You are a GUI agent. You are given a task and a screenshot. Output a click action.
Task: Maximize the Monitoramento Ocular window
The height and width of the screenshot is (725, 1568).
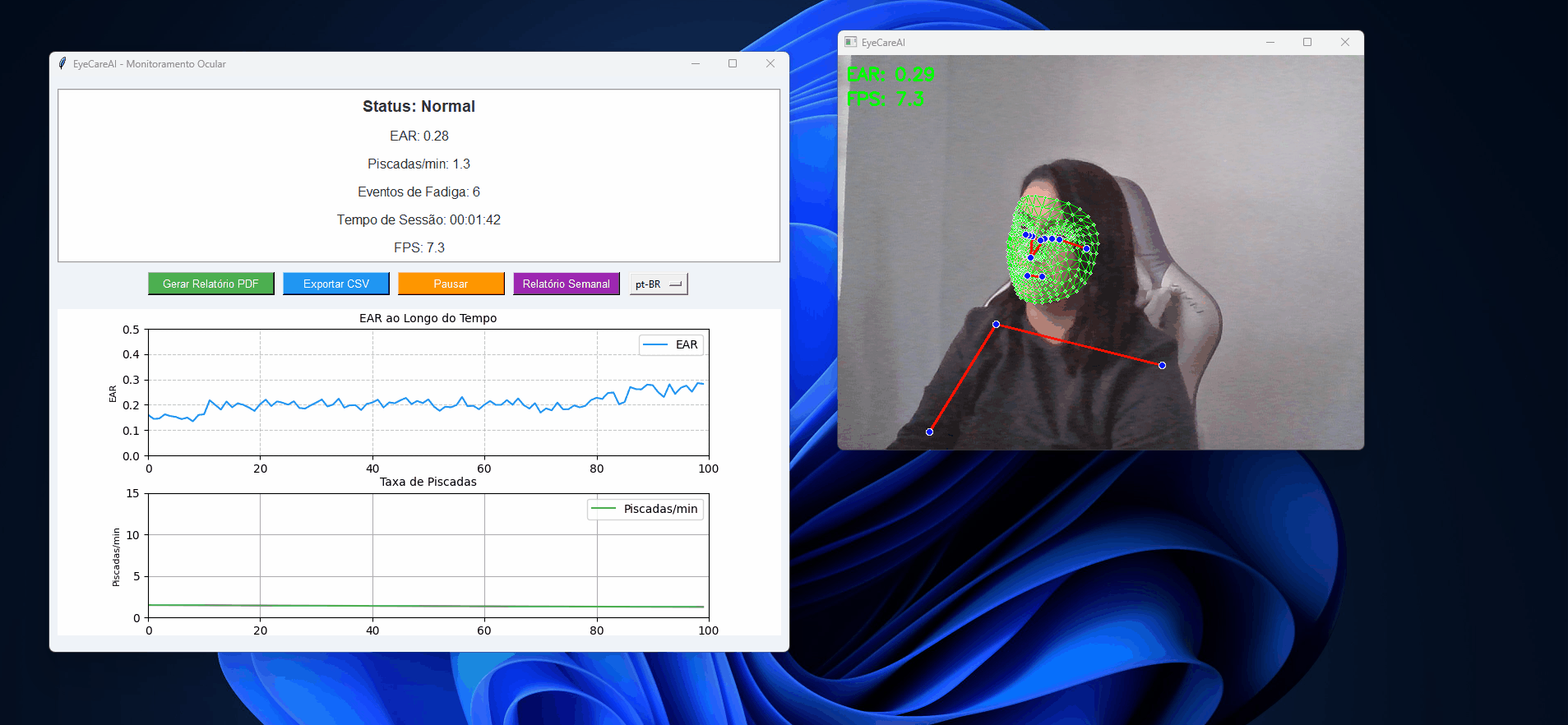point(733,63)
